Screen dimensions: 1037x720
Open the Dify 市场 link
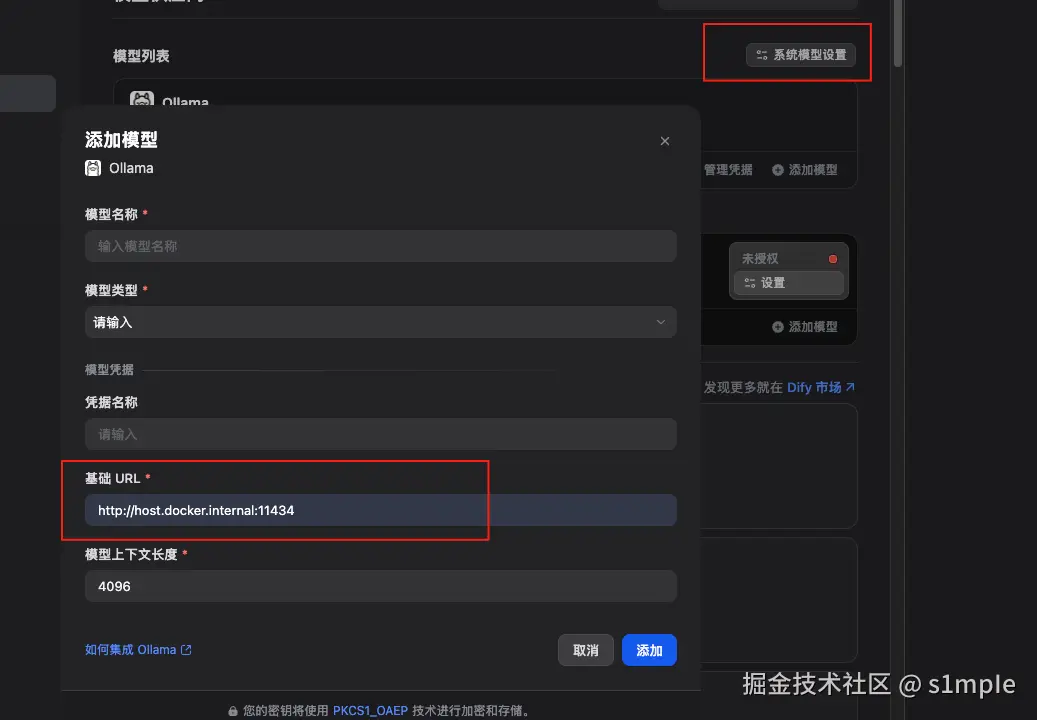[821, 387]
